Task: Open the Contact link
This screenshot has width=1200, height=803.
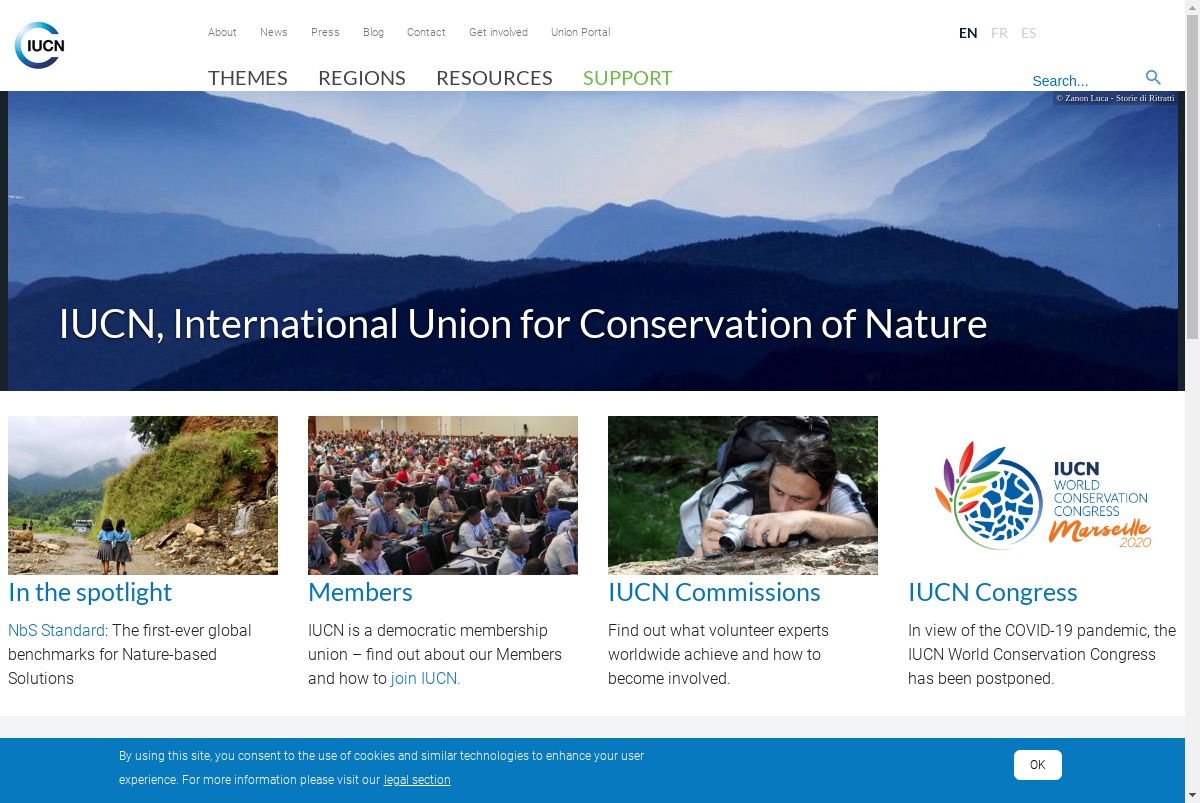Action: [x=426, y=32]
